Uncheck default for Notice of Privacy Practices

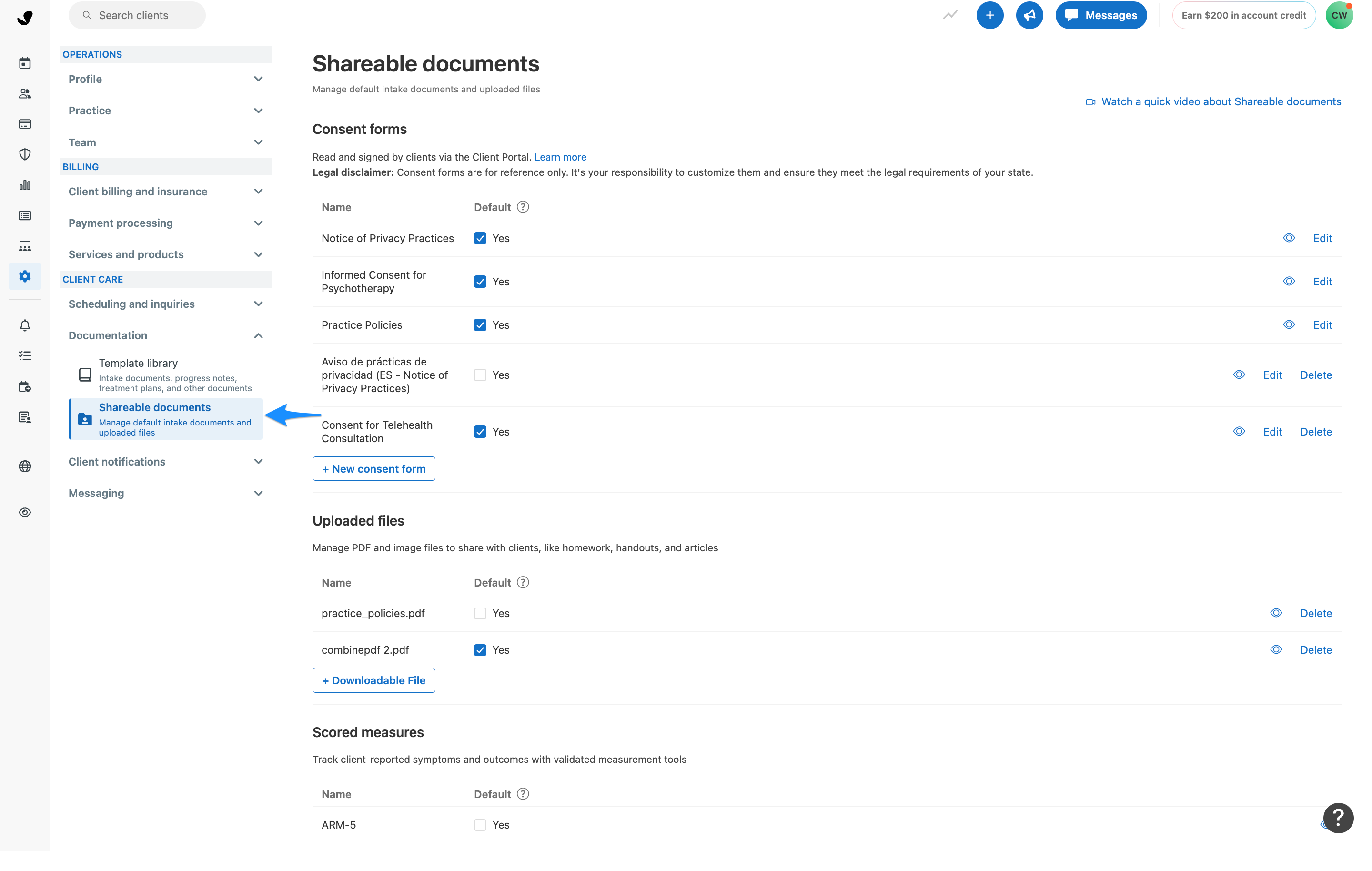coord(480,238)
